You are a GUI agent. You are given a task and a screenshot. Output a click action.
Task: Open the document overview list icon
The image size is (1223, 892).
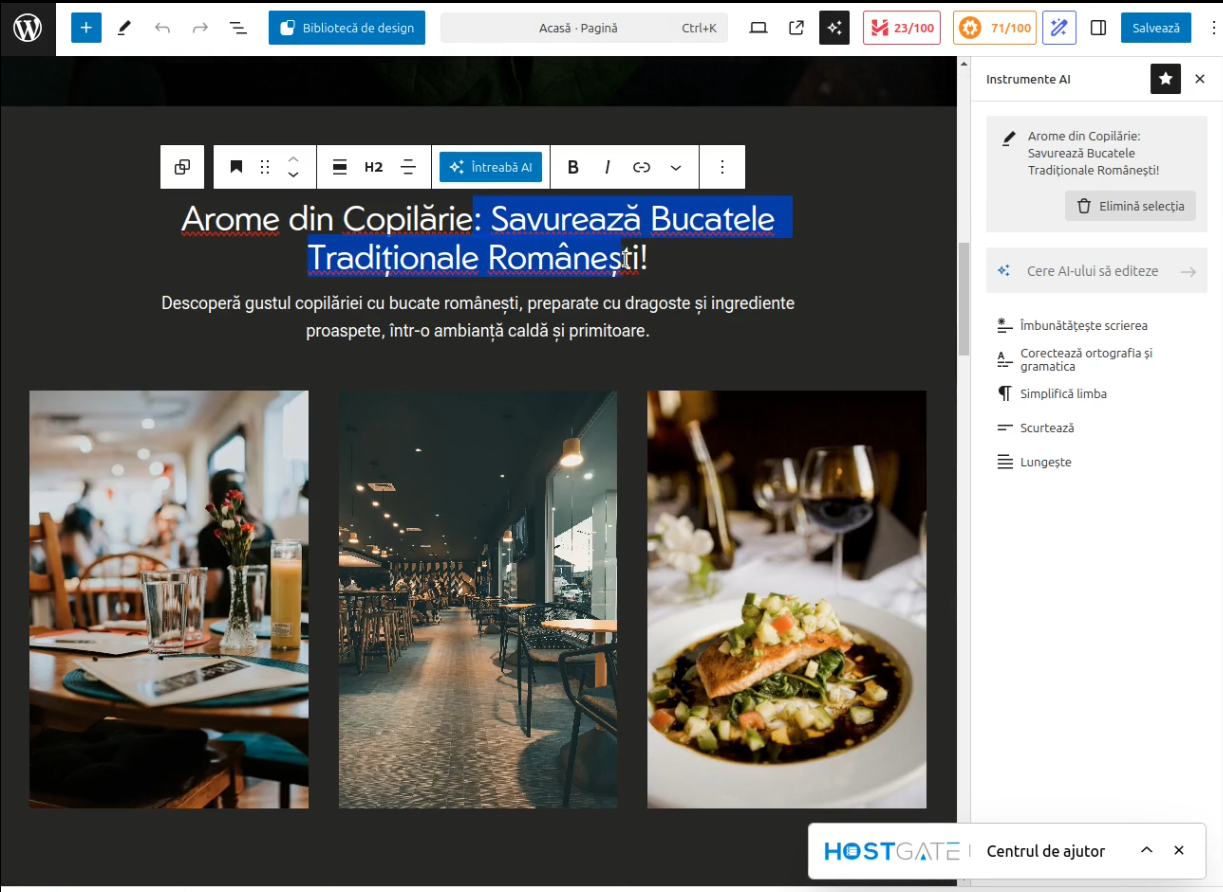(238, 28)
